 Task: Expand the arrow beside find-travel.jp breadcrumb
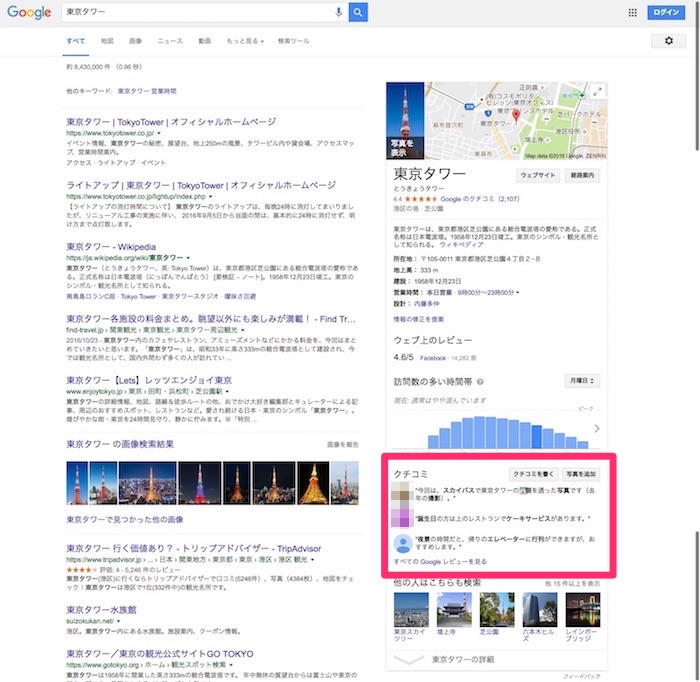click(x=243, y=330)
